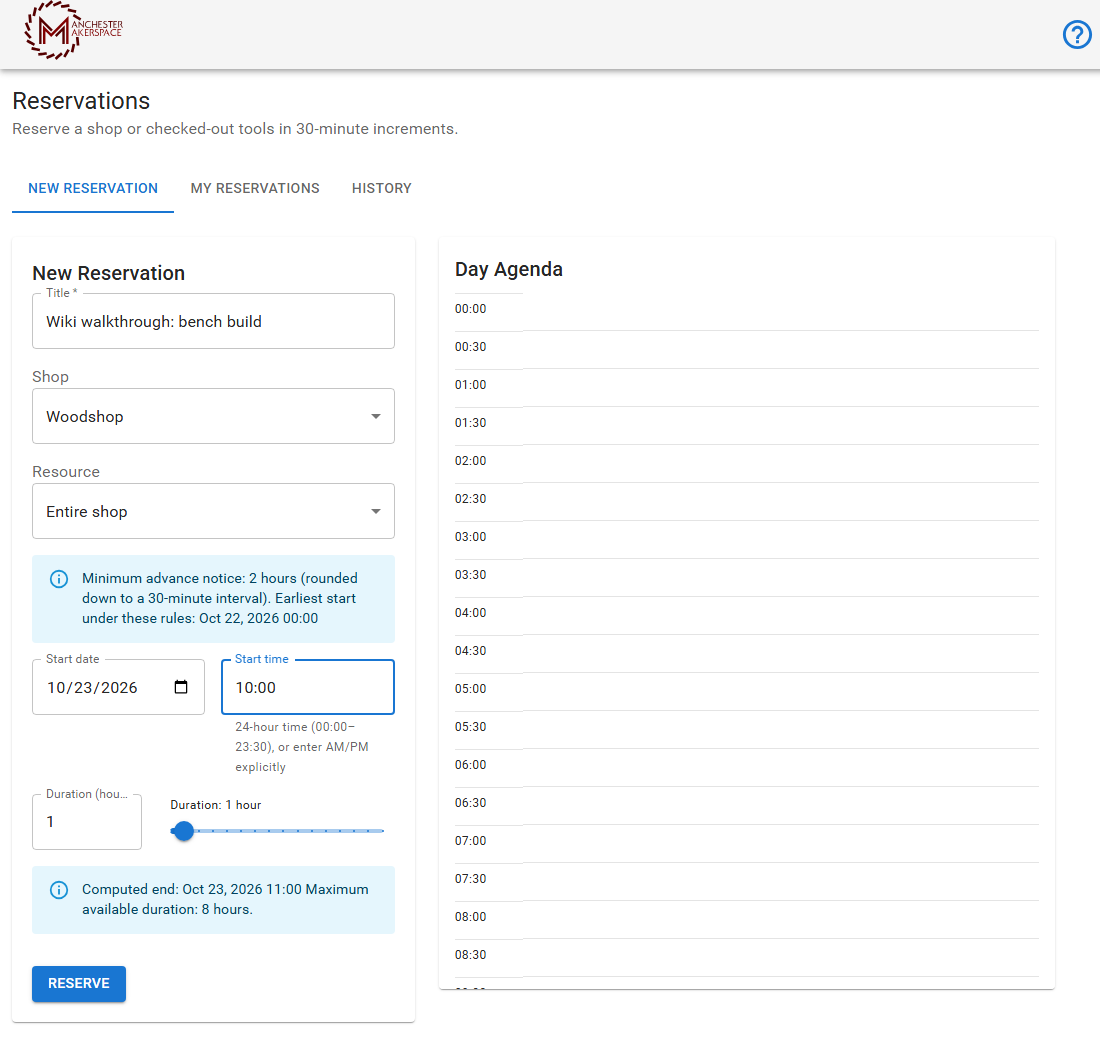Click the 04:30 agenda slot label
Image resolution: width=1100 pixels, height=1040 pixels.
pos(470,651)
